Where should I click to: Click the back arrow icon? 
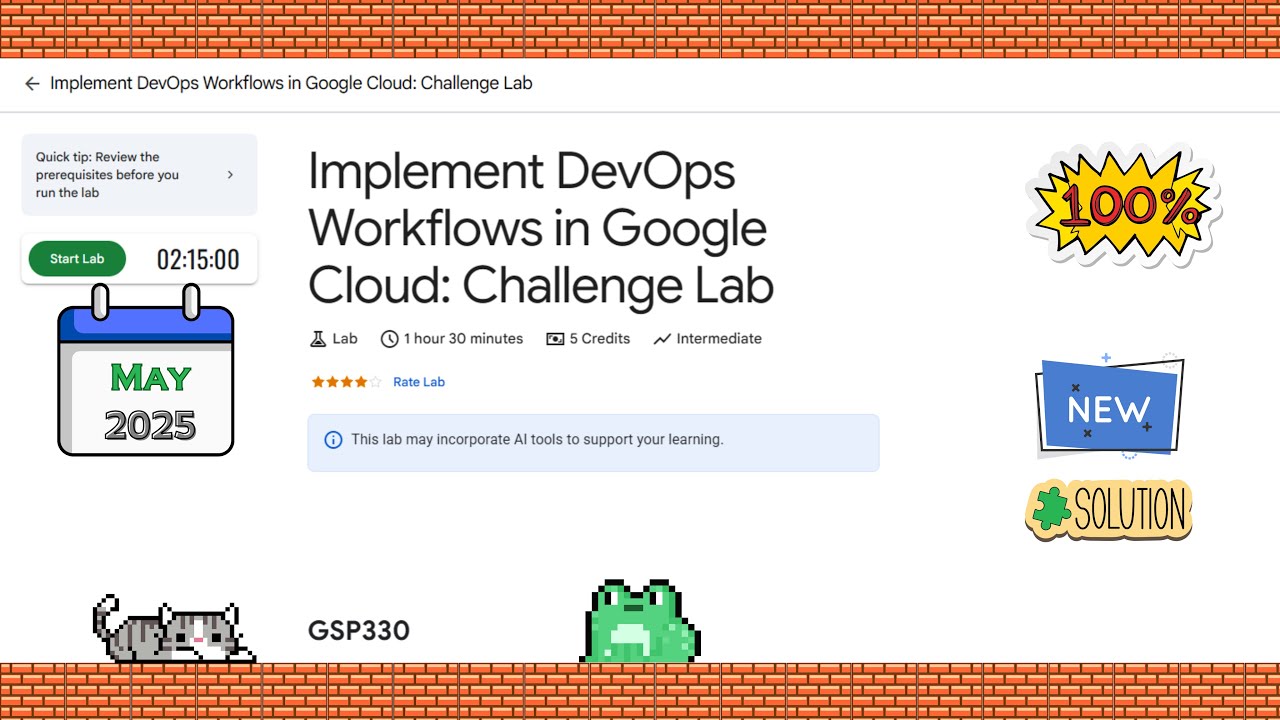(x=32, y=84)
